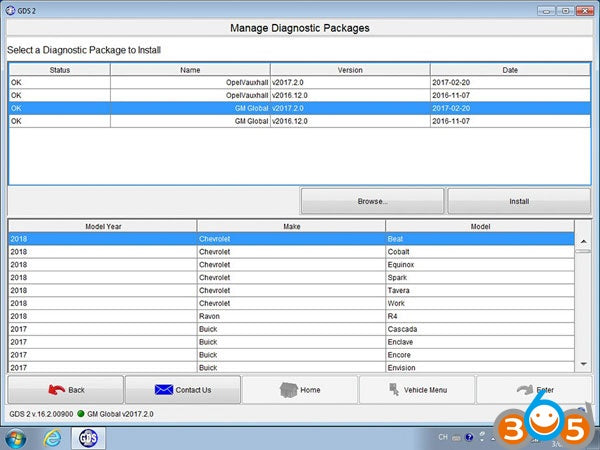Click the Enter button with arrow

pyautogui.click(x=534, y=390)
